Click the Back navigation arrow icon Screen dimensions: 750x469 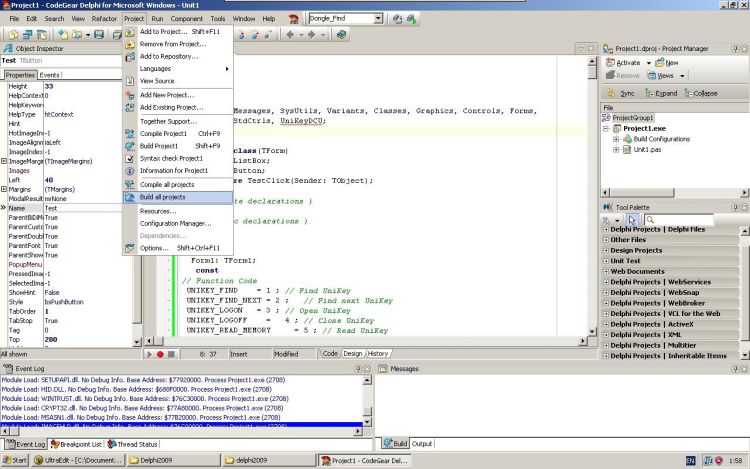[x=290, y=34]
